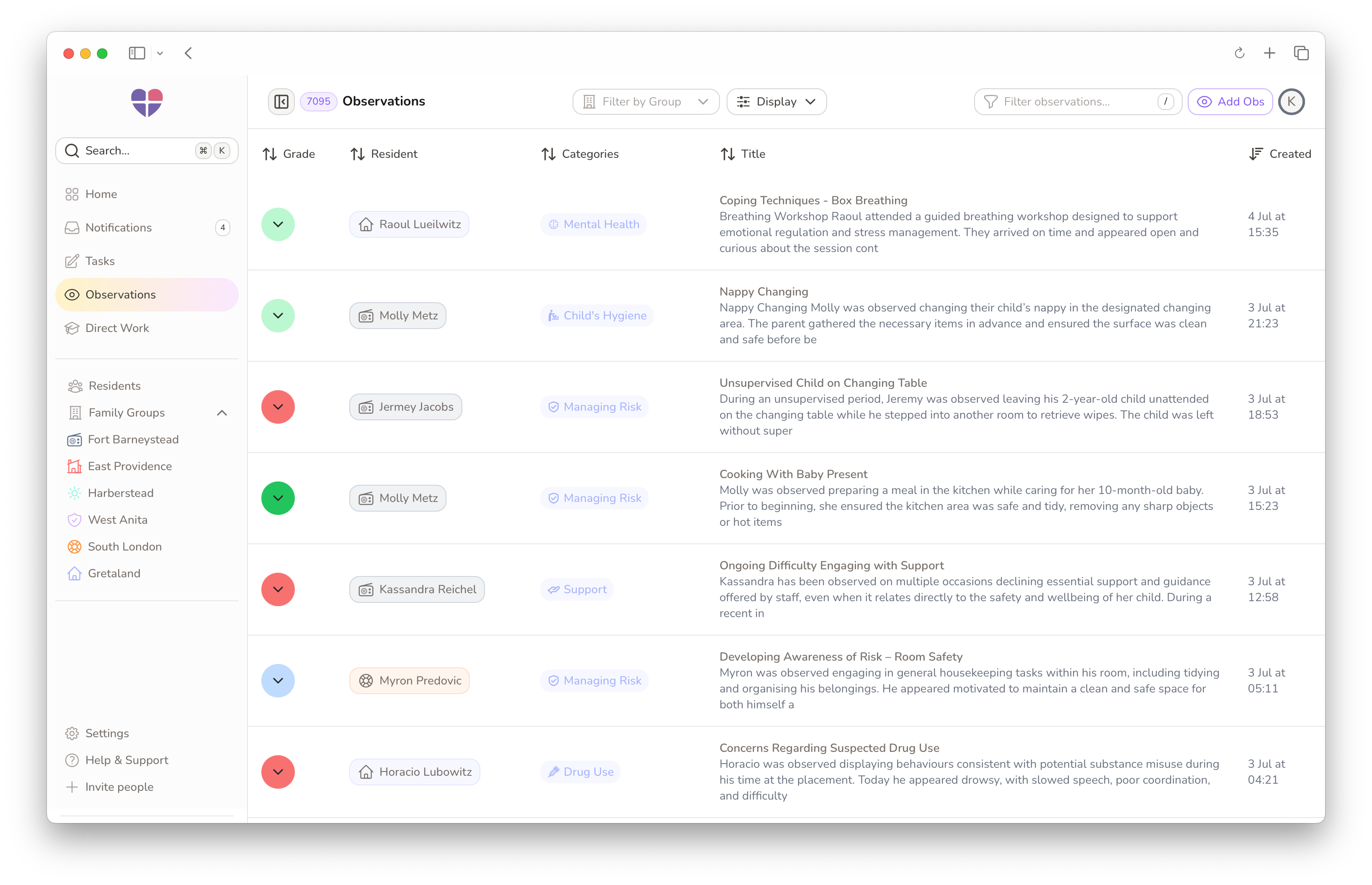Screen dimensions: 1372x885
Task: Reload the page with the refresh icon
Action: [x=1240, y=54]
